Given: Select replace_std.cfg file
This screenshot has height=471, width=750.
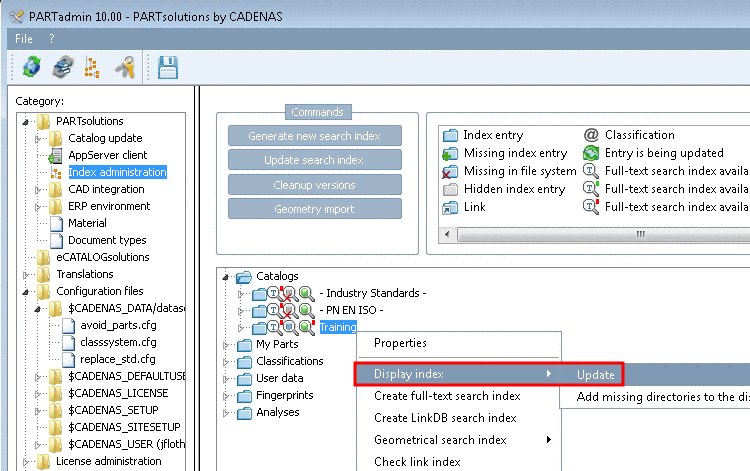Looking at the screenshot, I should 118,360.
